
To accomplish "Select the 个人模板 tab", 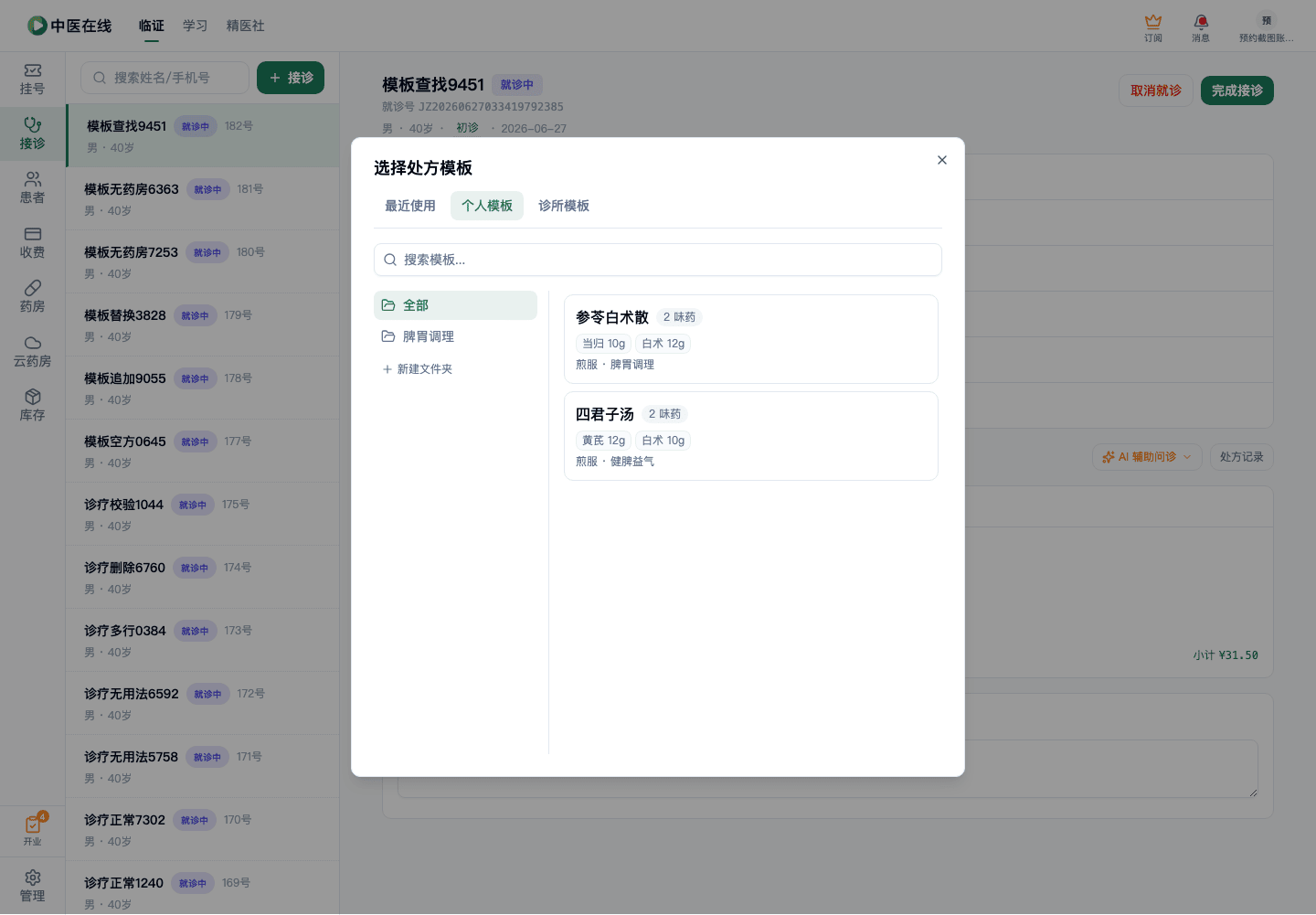I will point(487,206).
